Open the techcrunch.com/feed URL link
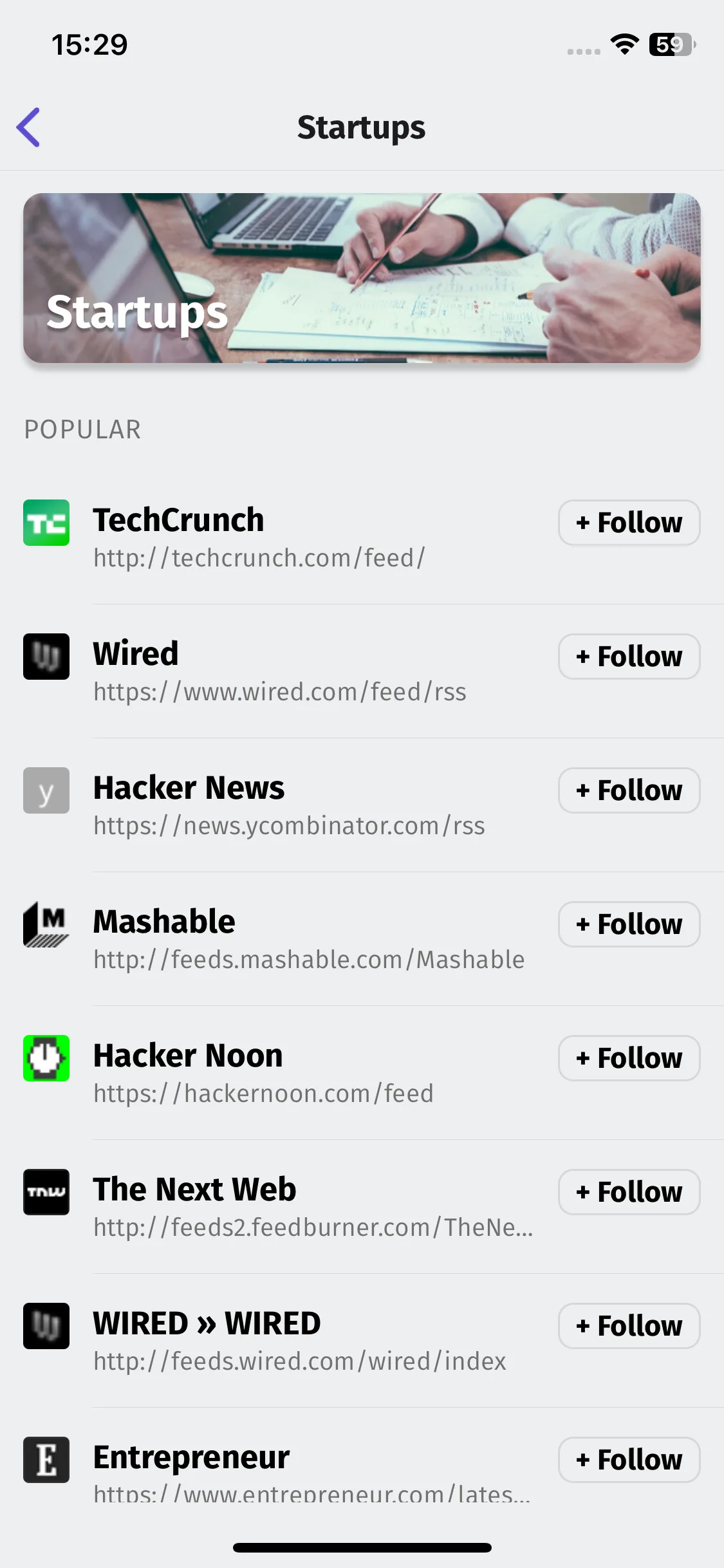The height and width of the screenshot is (1568, 724). coord(259,558)
